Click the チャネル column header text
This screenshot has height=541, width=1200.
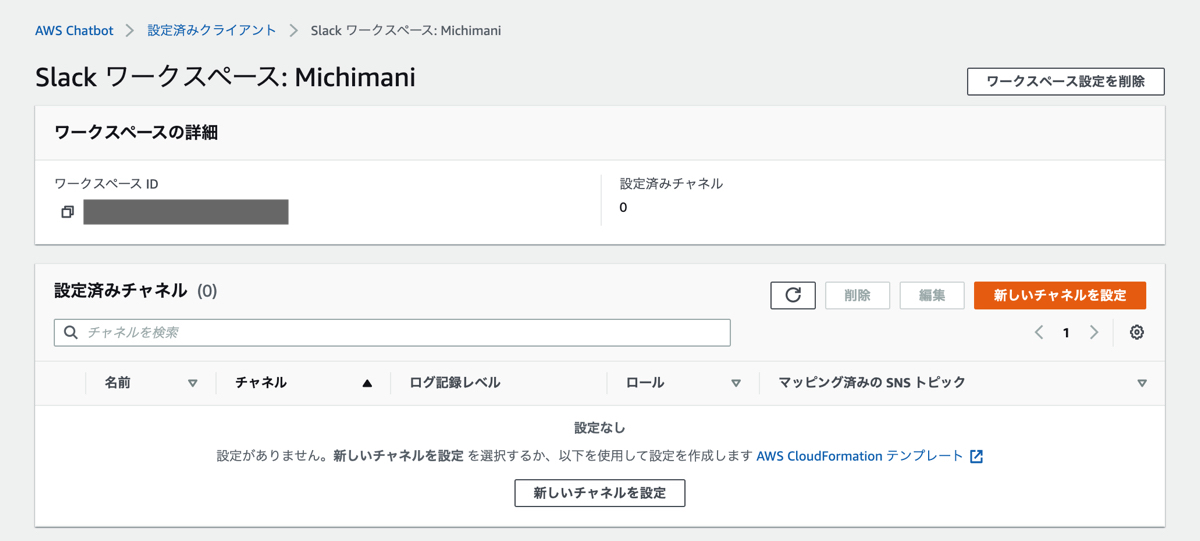tap(261, 383)
